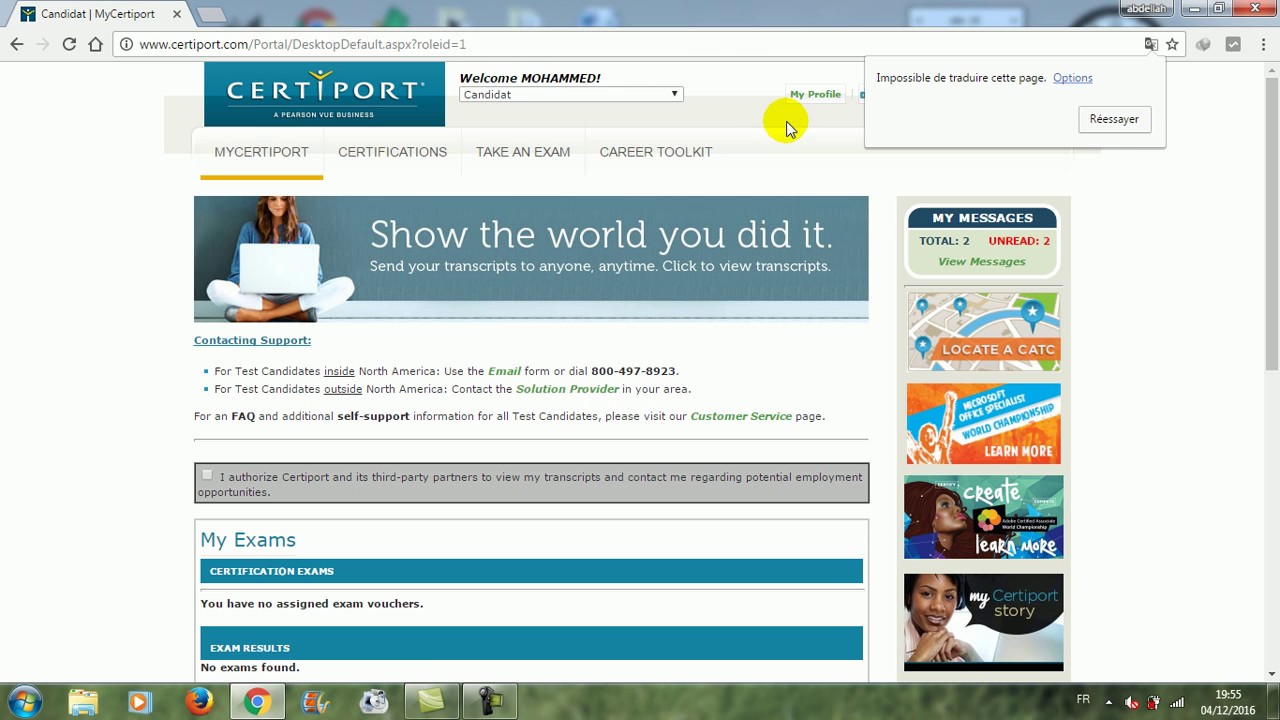Viewport: 1280px width, 720px height.
Task: Open the Solution Provider link
Action: tap(567, 389)
